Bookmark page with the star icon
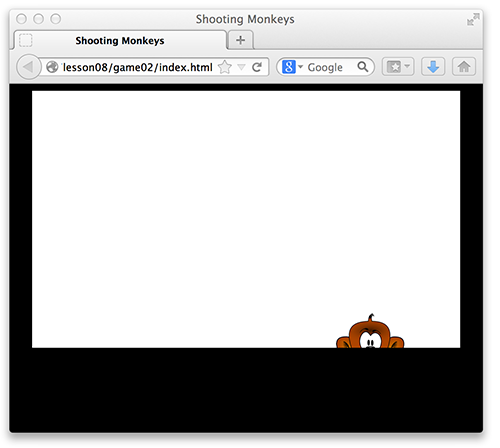 coord(225,67)
